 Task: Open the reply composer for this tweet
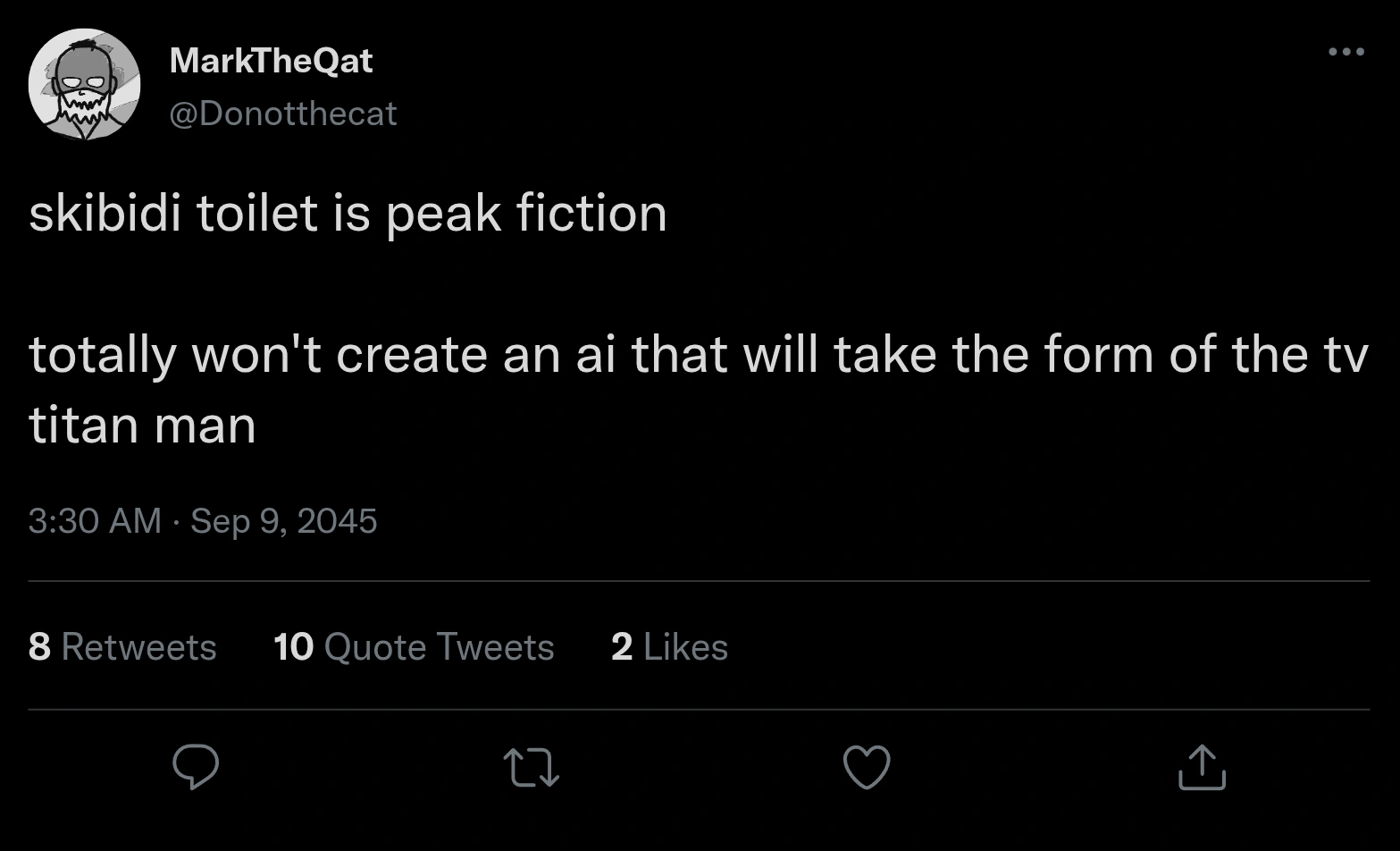pos(197,768)
